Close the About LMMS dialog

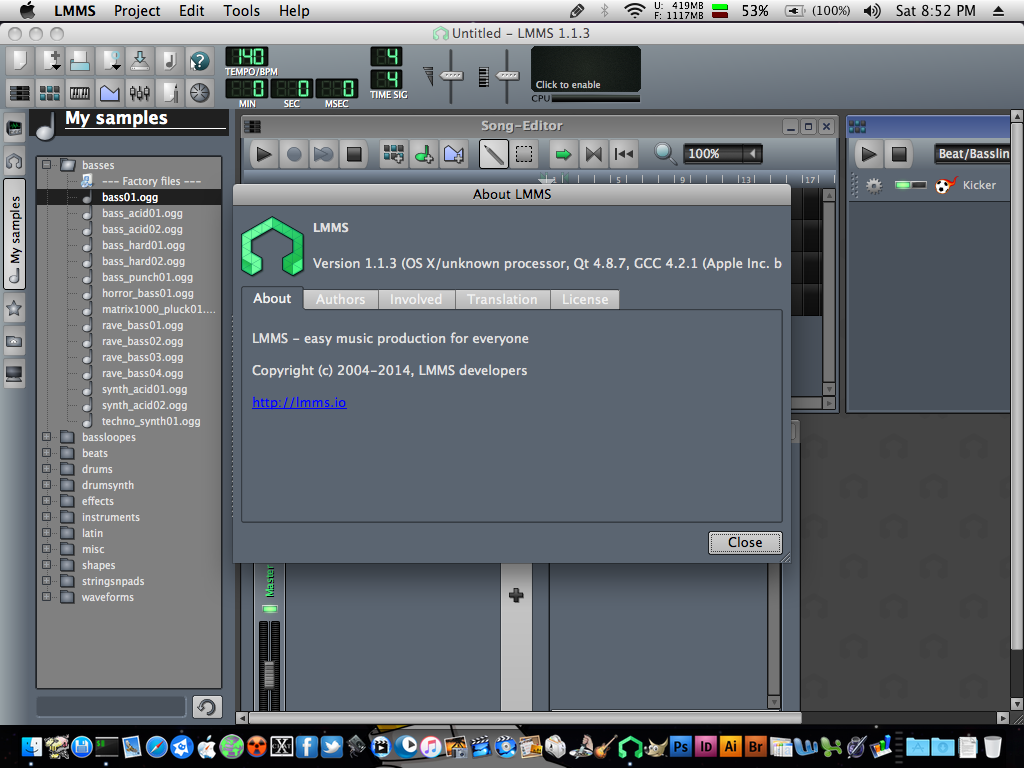pos(745,543)
